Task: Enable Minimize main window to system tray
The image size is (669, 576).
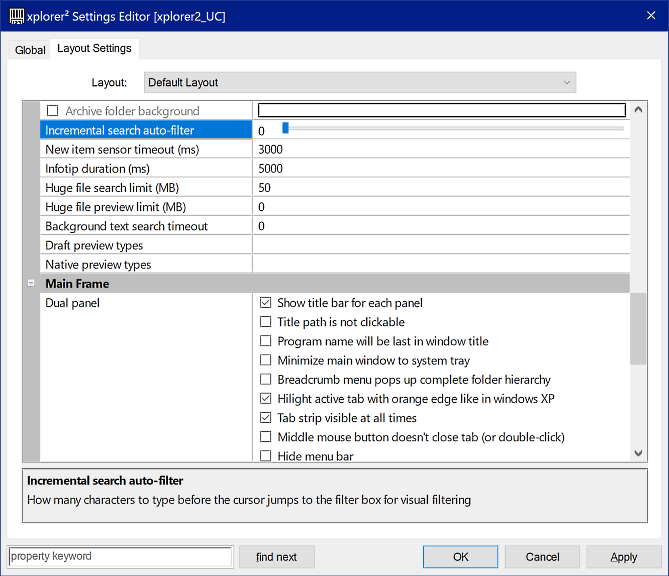Action: (265, 360)
